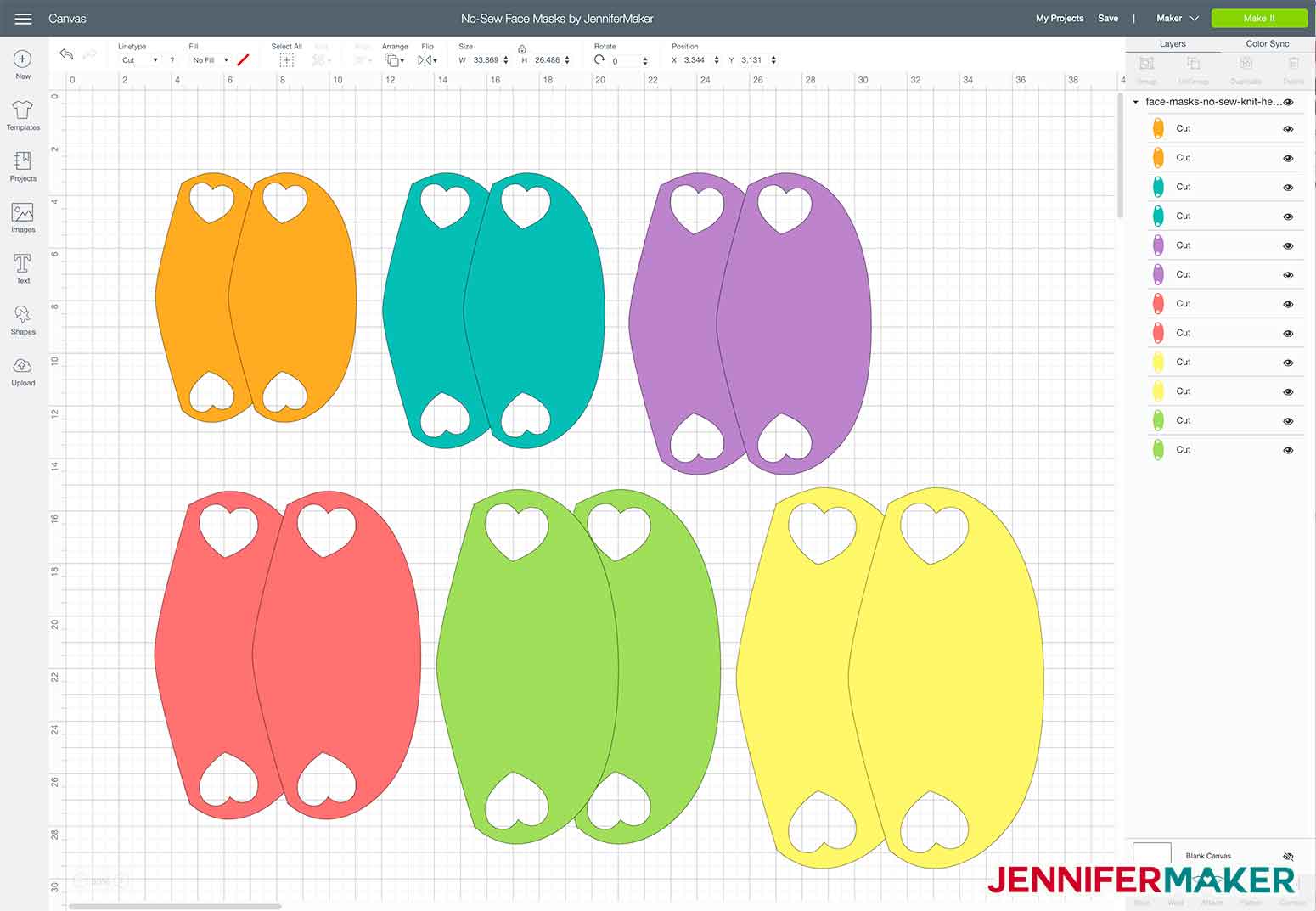
Task: Open the Linetype Cut dropdown
Action: tap(139, 60)
